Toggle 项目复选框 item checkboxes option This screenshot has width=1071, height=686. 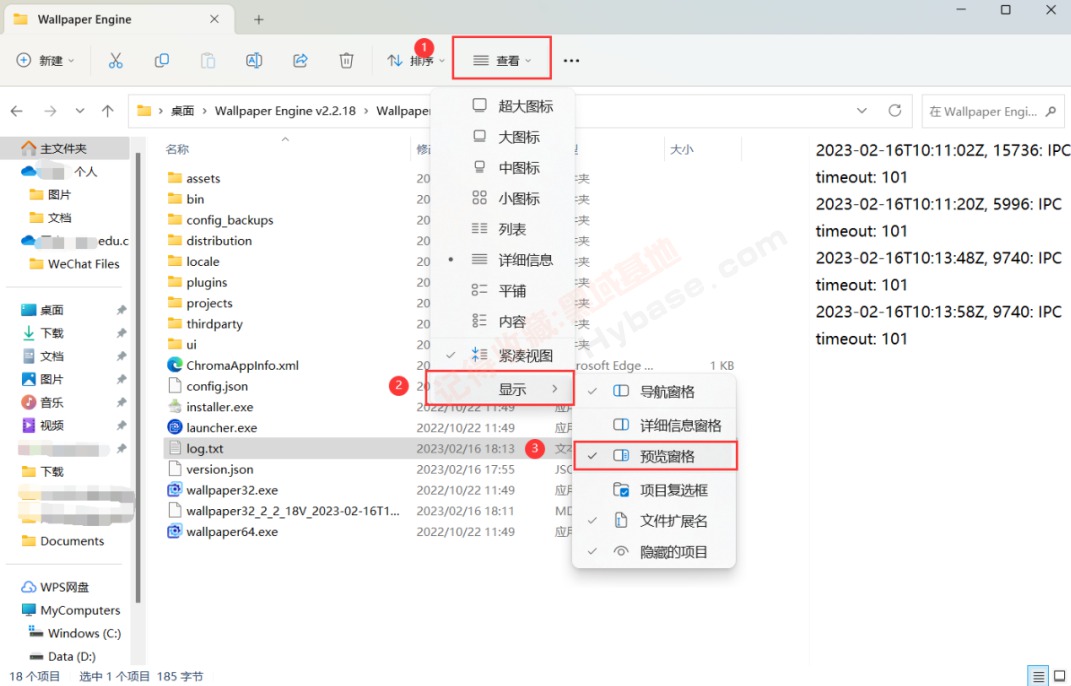click(x=654, y=490)
